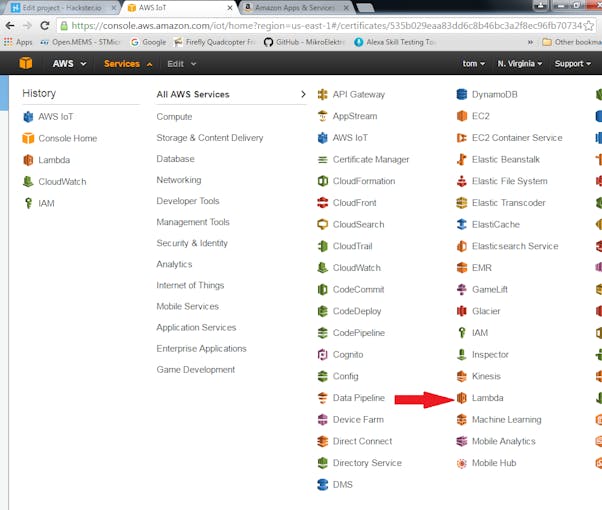Expand All AWS Services arrow
The width and height of the screenshot is (602, 510).
(303, 94)
